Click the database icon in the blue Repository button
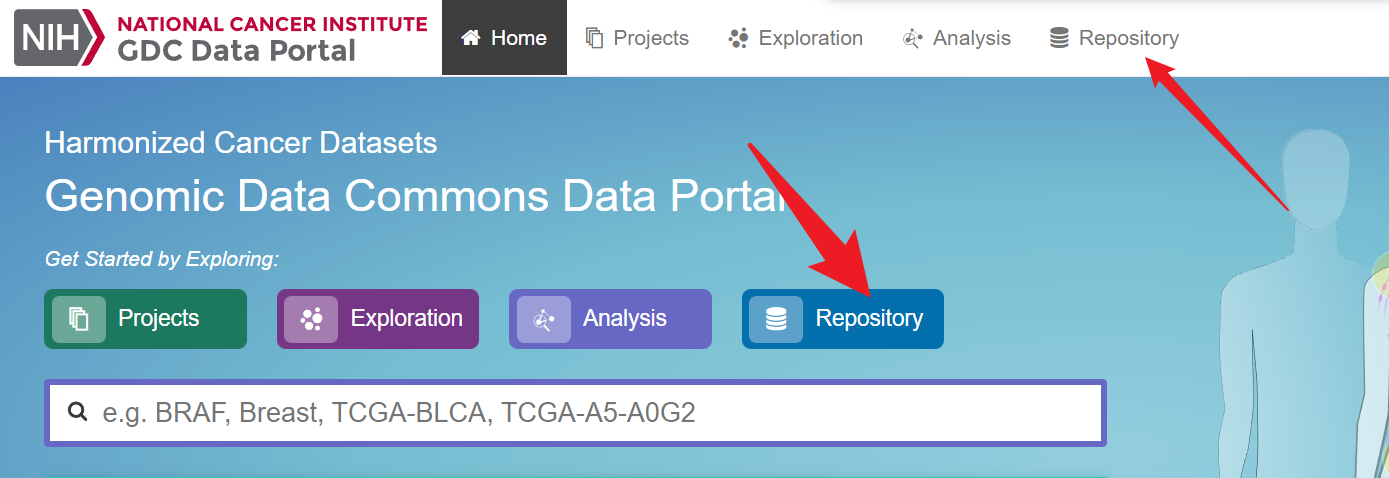This screenshot has width=1389, height=478. [x=776, y=319]
